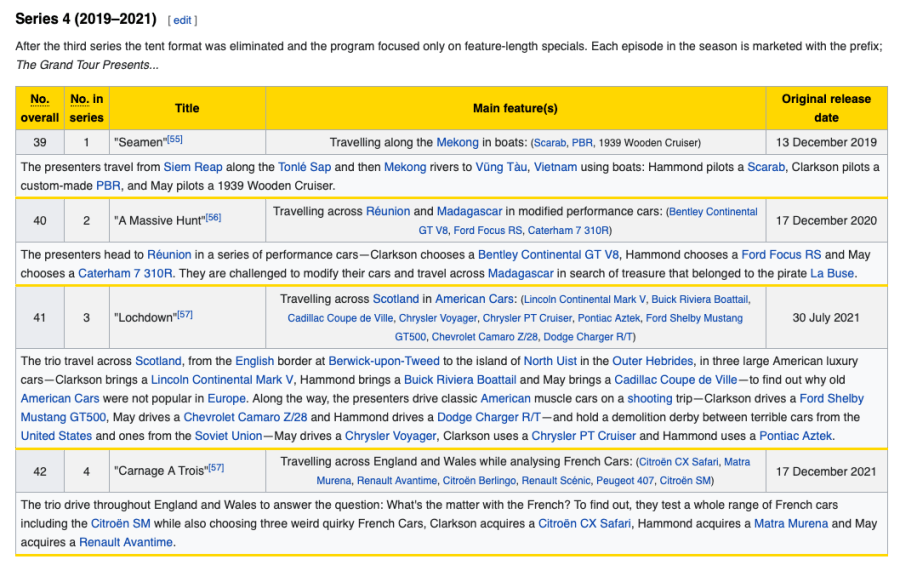Viewport: 900px width, 565px height.
Task: Open Renault Avantime link in feature cell
Action: click(397, 481)
